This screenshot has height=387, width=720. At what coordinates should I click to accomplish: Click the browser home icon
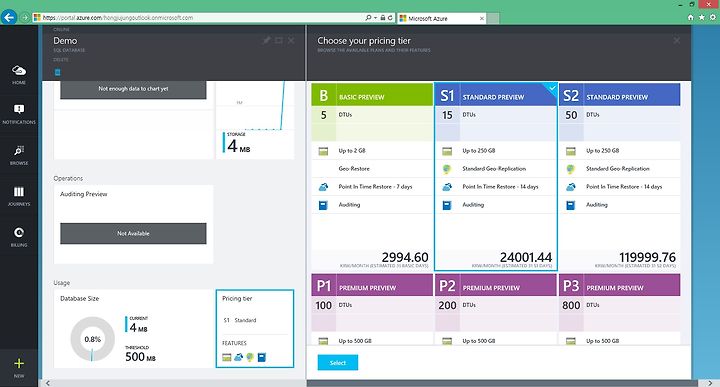click(691, 17)
